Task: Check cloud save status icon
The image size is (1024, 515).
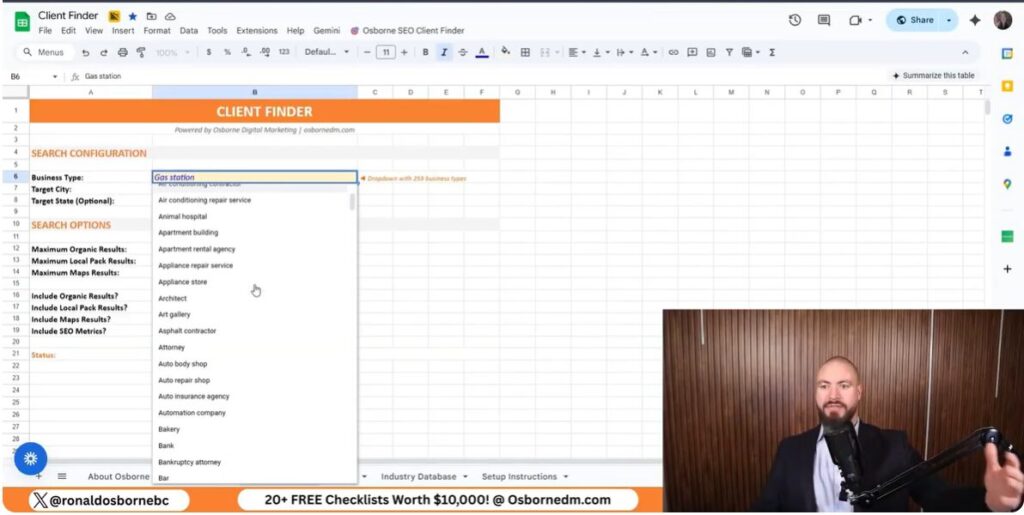Action: (170, 16)
